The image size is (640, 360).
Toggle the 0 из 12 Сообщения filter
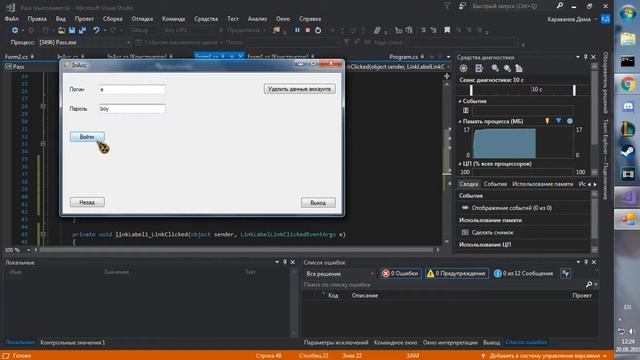(x=523, y=273)
